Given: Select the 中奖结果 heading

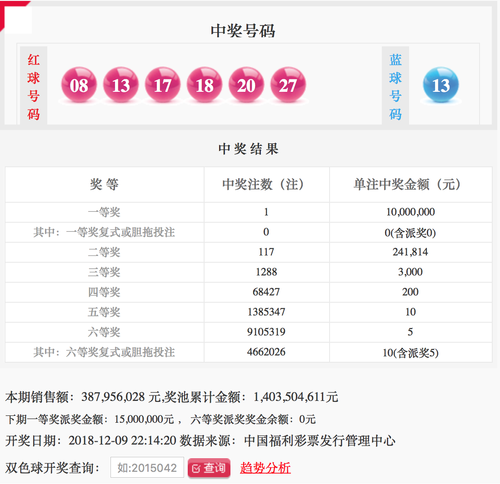Looking at the screenshot, I should tap(248, 149).
